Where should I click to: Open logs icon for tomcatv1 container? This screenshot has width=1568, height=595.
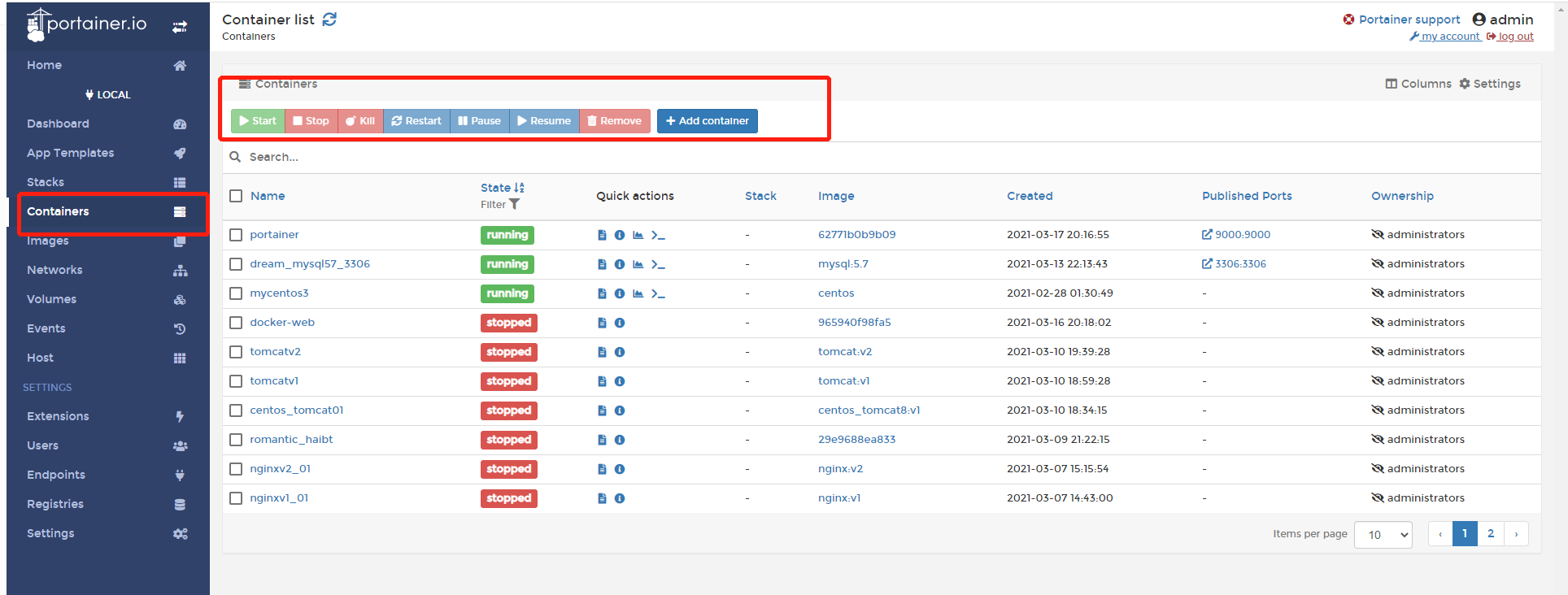pos(602,381)
